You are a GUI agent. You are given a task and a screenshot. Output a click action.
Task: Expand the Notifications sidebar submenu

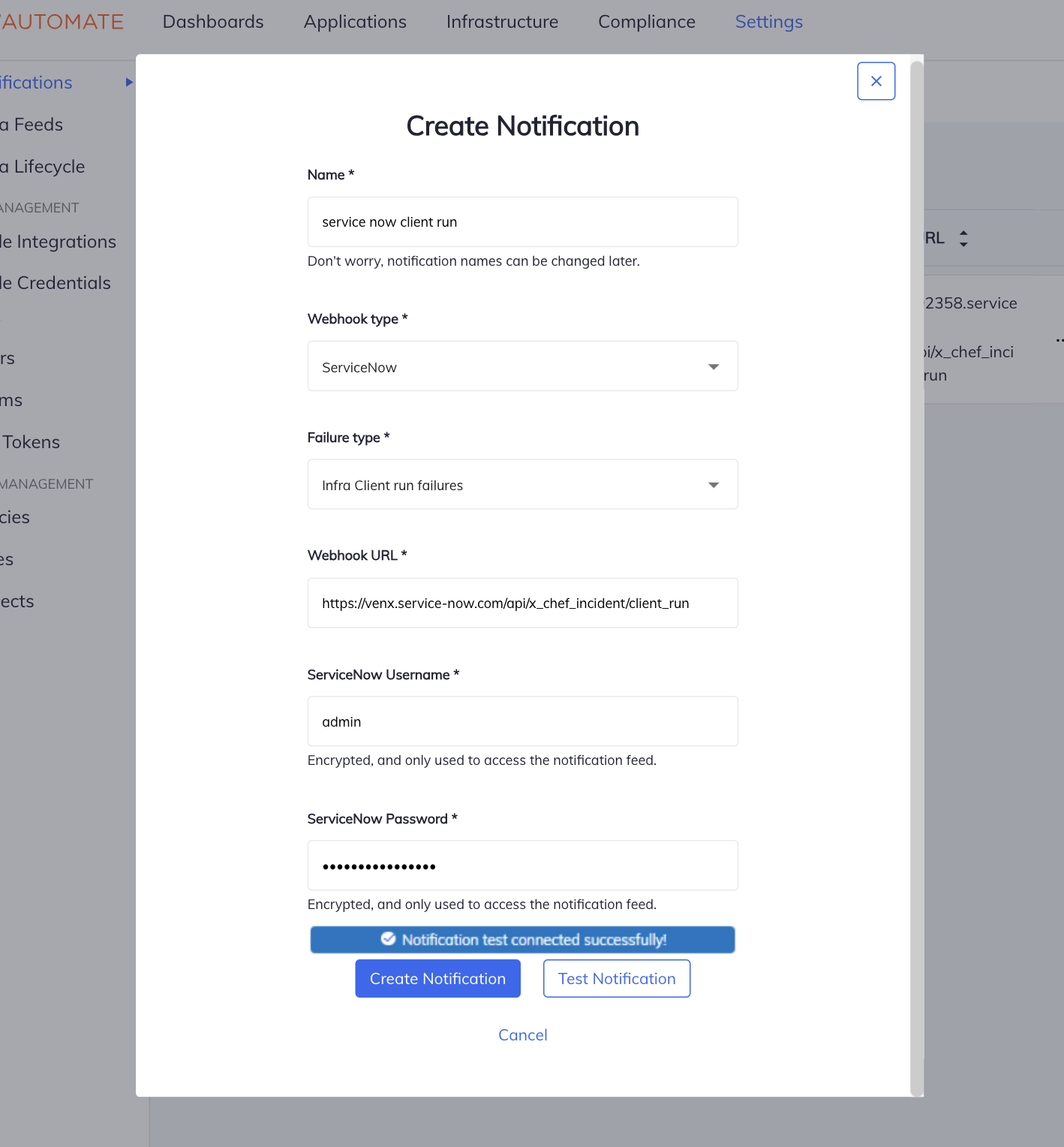126,83
